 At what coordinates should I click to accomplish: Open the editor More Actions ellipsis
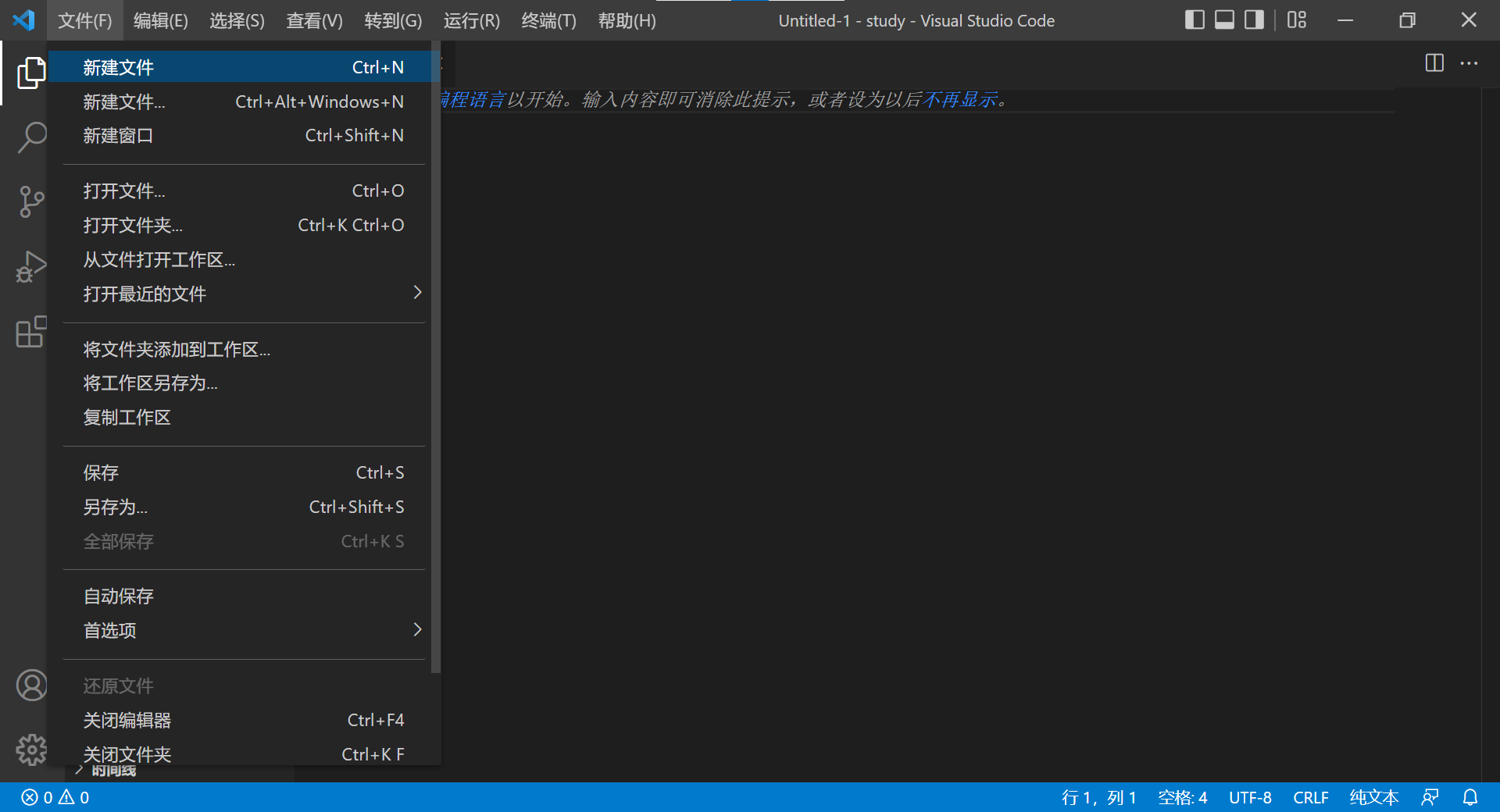tap(1469, 63)
